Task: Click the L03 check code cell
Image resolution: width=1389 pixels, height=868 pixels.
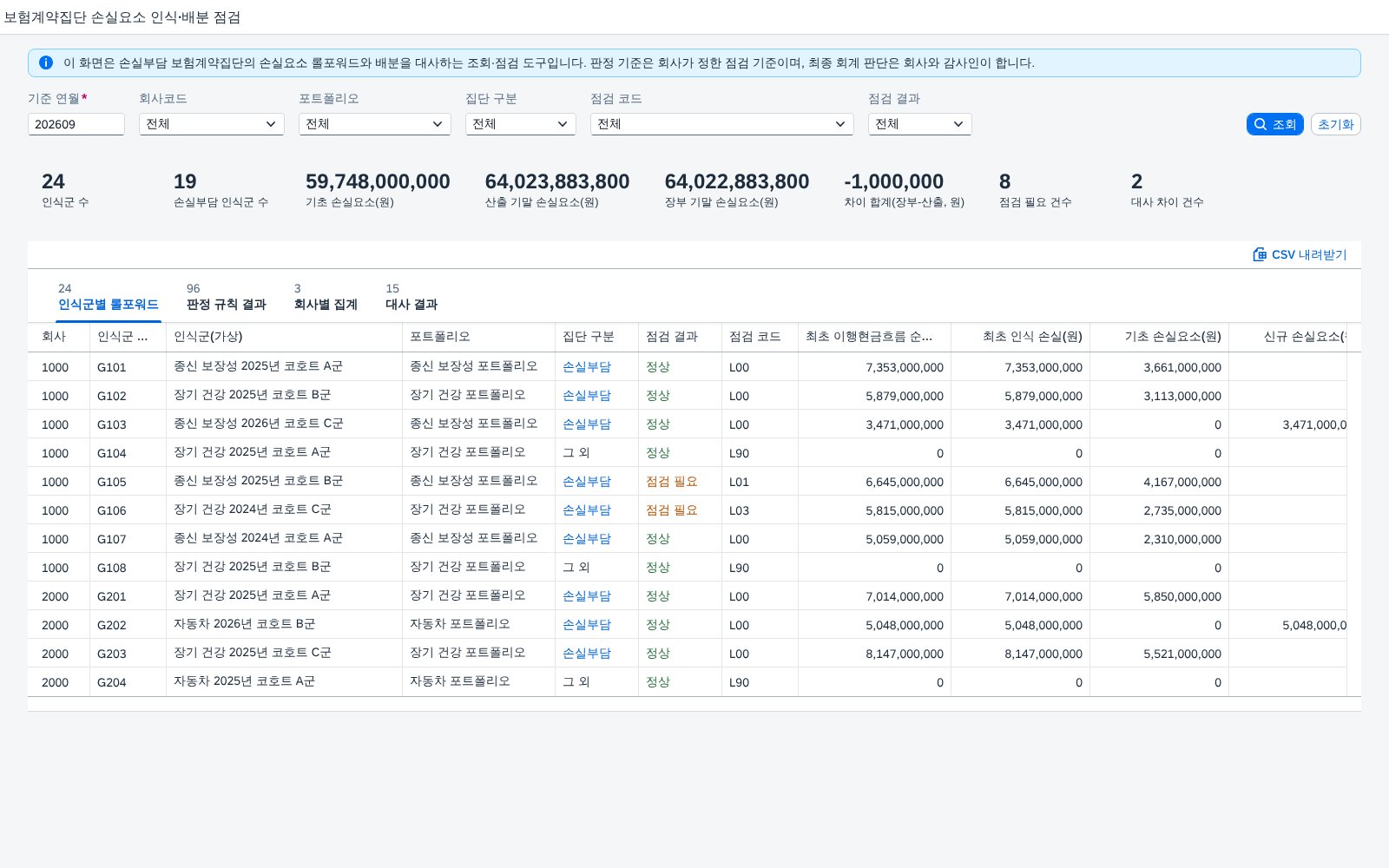Action: tap(760, 510)
